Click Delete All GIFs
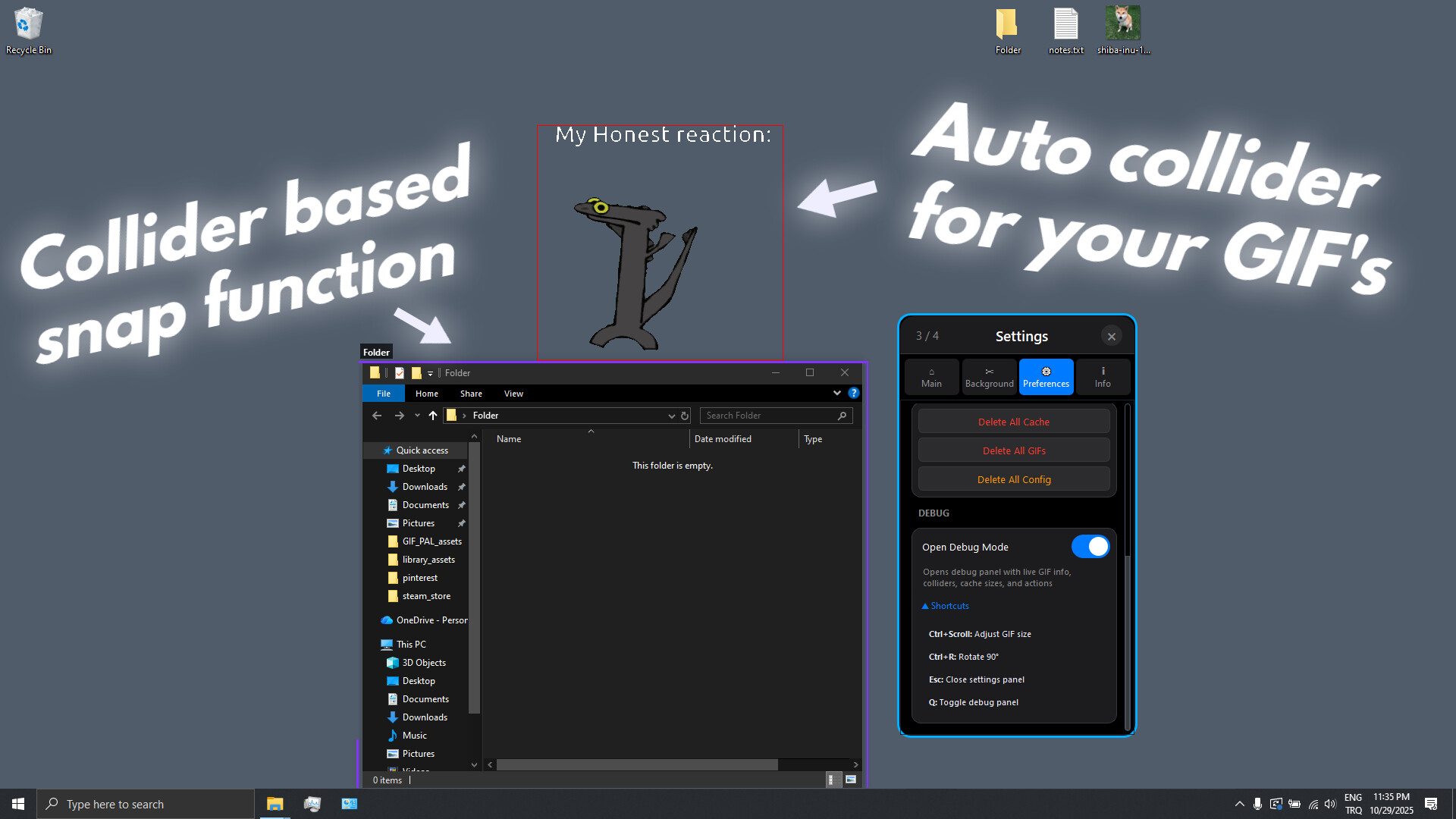The image size is (1456, 819). (1013, 450)
